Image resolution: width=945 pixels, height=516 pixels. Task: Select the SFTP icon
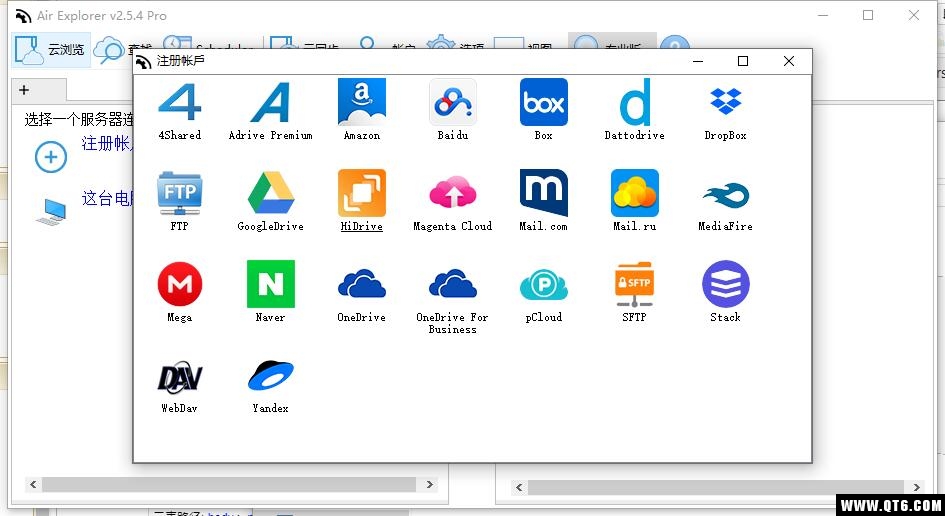[635, 284]
